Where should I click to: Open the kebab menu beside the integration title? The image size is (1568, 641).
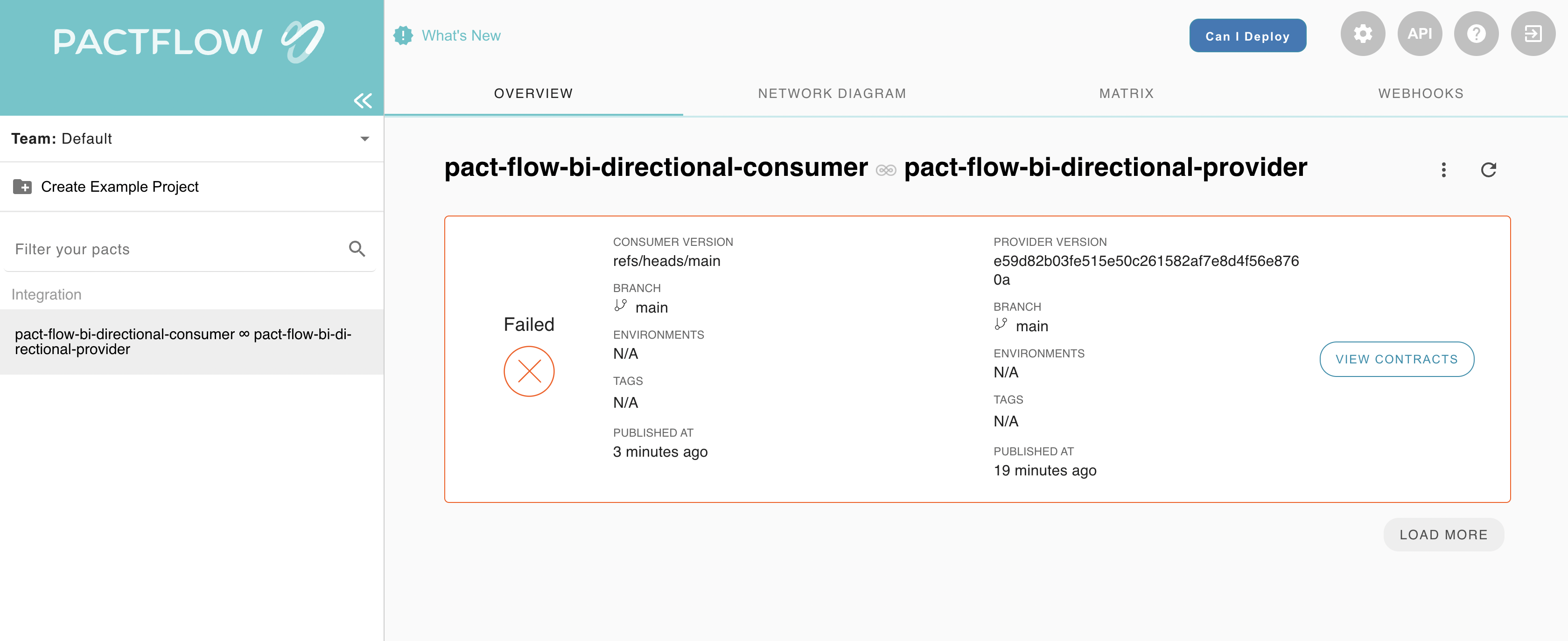[1443, 170]
